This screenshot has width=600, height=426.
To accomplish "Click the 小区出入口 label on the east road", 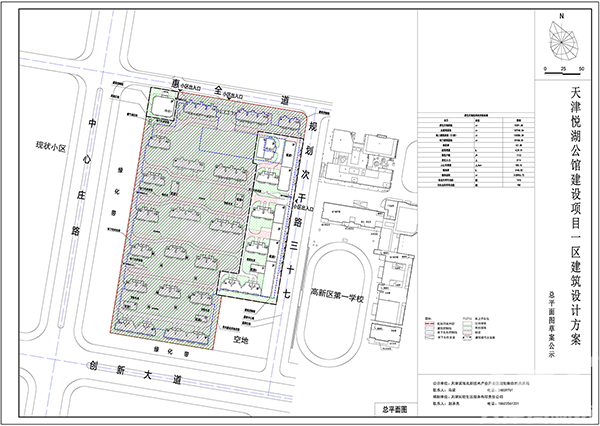I will click(304, 210).
